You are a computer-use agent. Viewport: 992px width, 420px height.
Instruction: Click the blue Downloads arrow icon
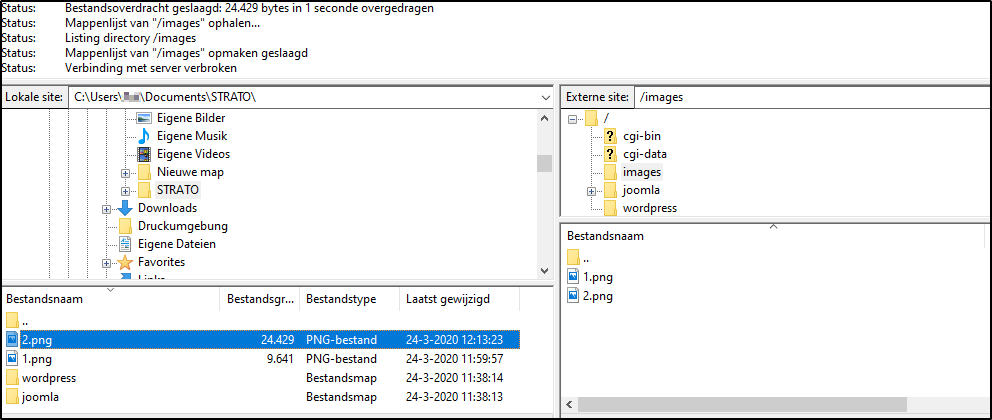pyautogui.click(x=125, y=208)
